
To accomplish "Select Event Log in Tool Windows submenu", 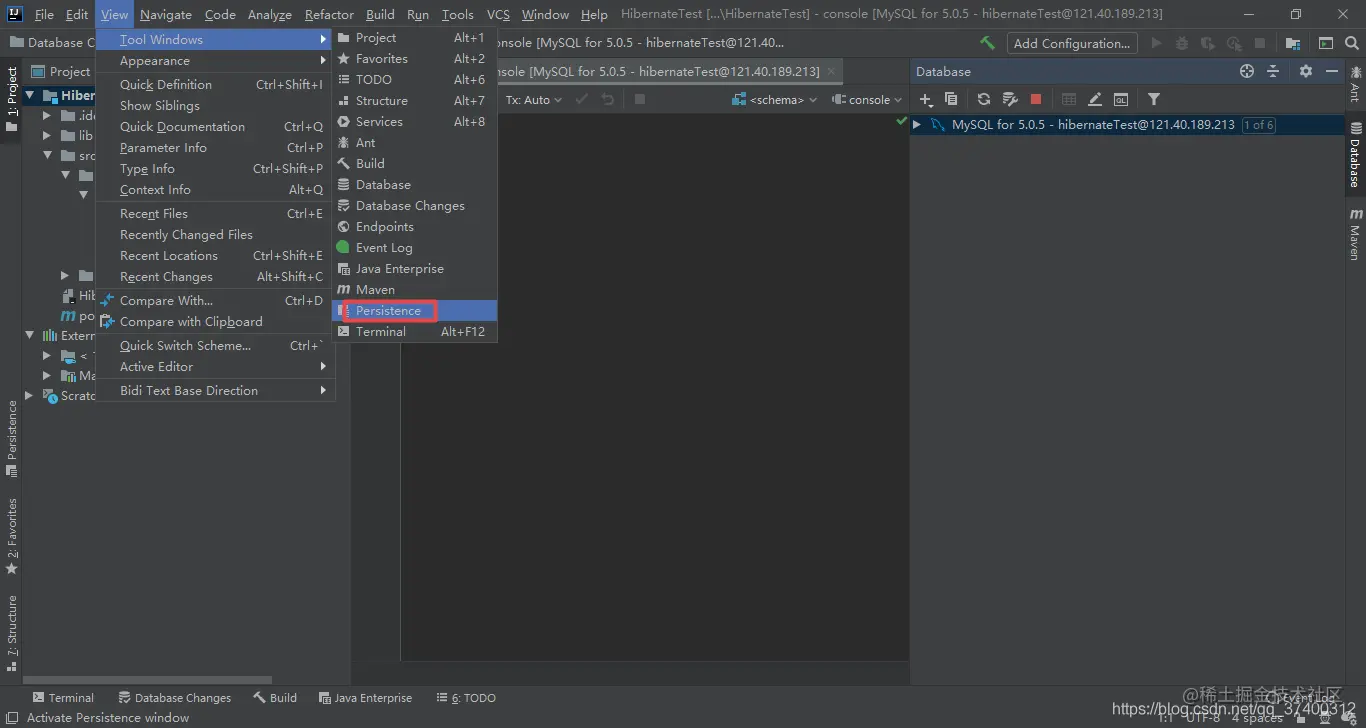I will 414,247.
